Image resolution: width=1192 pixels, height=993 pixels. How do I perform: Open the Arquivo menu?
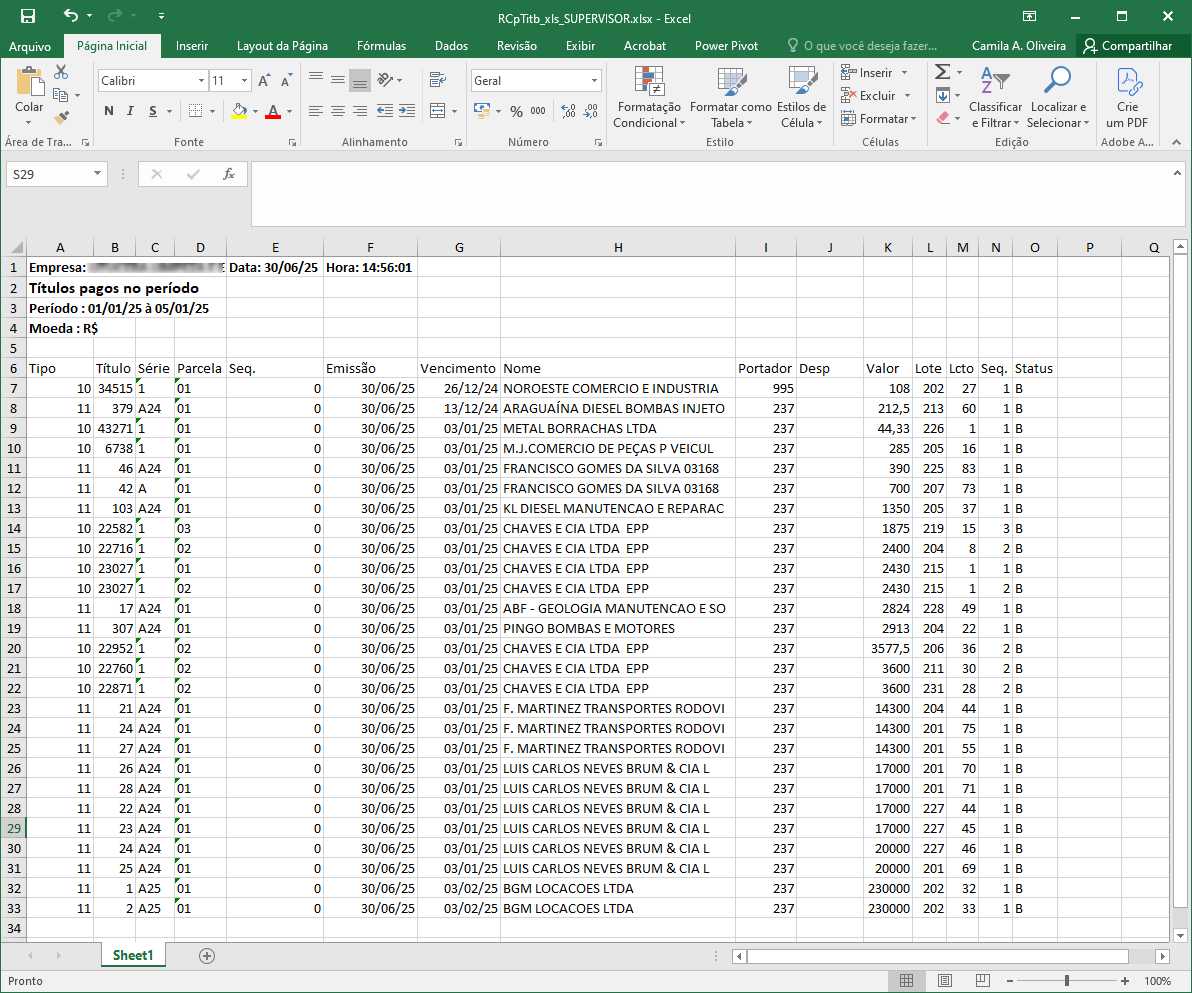30,46
